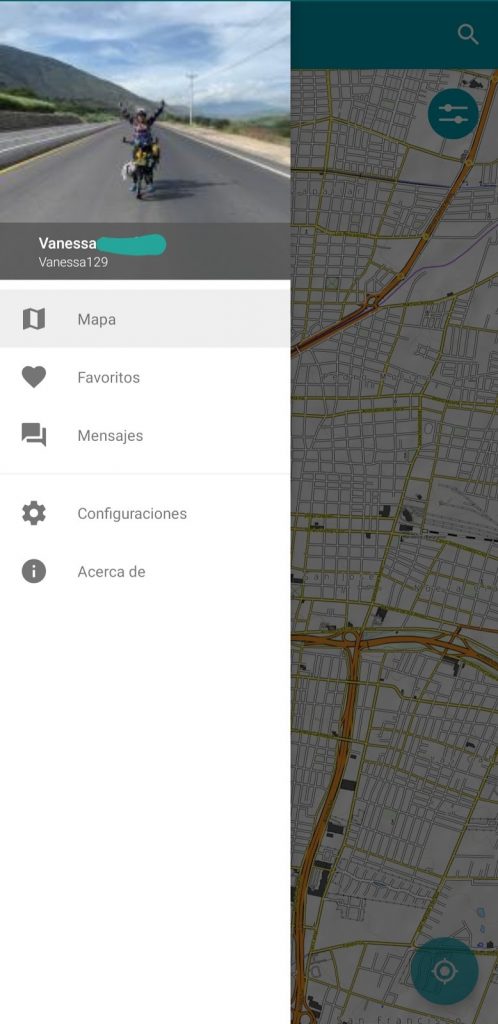The width and height of the screenshot is (498, 1024).
Task: Open the map filter sliders button
Action: click(x=453, y=114)
